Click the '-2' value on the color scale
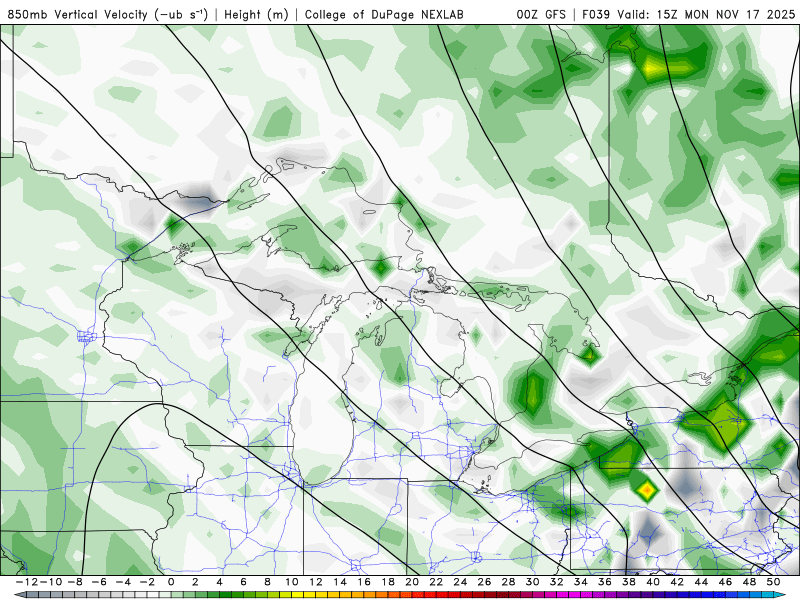The image size is (800, 600). (148, 582)
